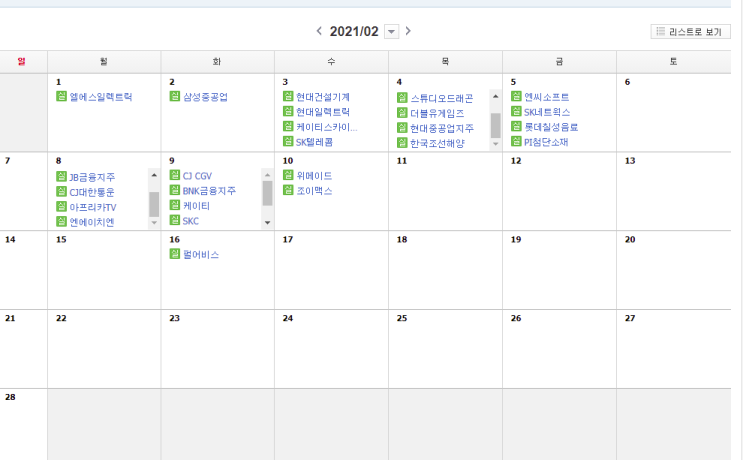Click green icon beside CJ CGV
The height and width of the screenshot is (460, 743).
pyautogui.click(x=175, y=175)
